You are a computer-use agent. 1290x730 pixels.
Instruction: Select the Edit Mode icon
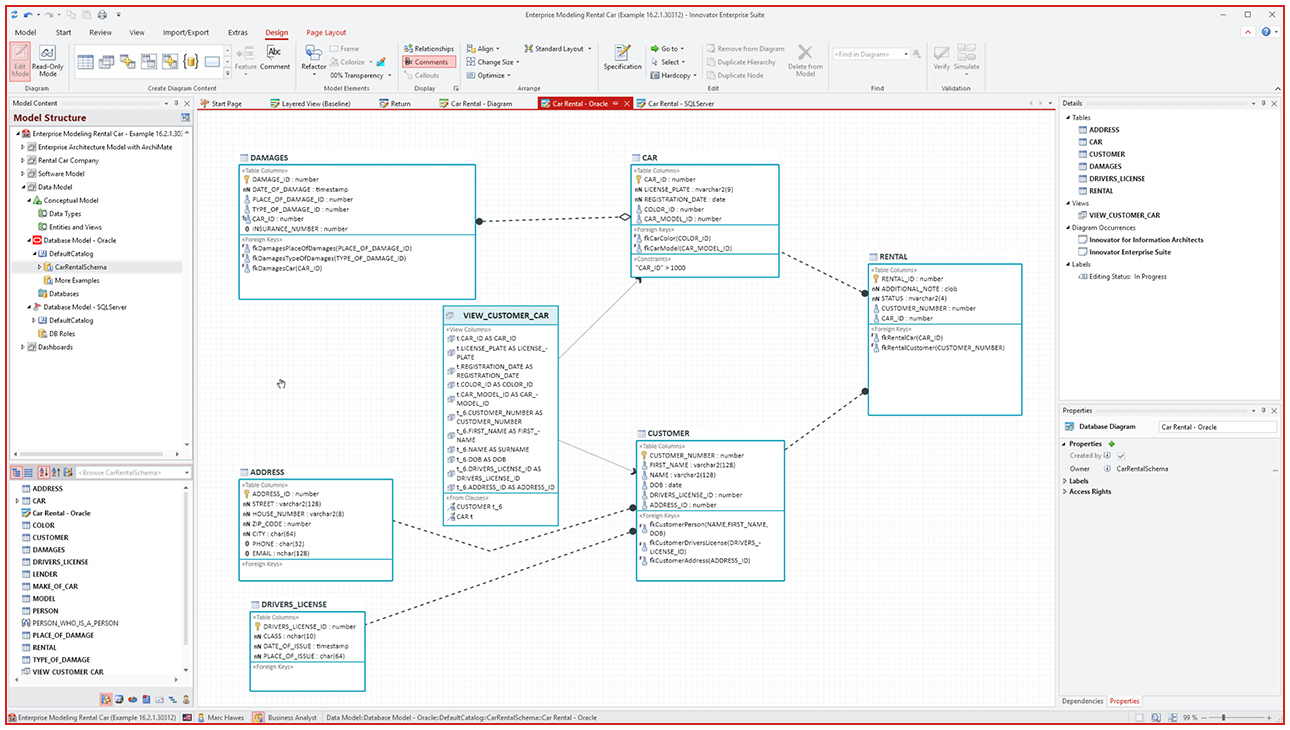pyautogui.click(x=20, y=60)
